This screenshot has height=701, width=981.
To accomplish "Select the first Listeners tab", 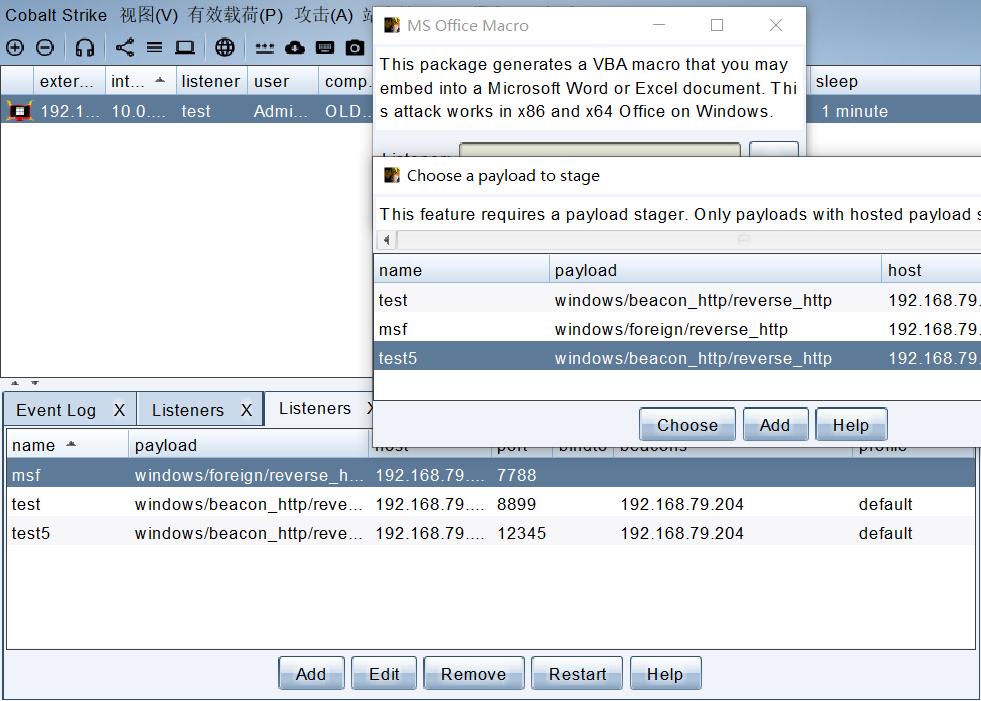I will click(188, 410).
